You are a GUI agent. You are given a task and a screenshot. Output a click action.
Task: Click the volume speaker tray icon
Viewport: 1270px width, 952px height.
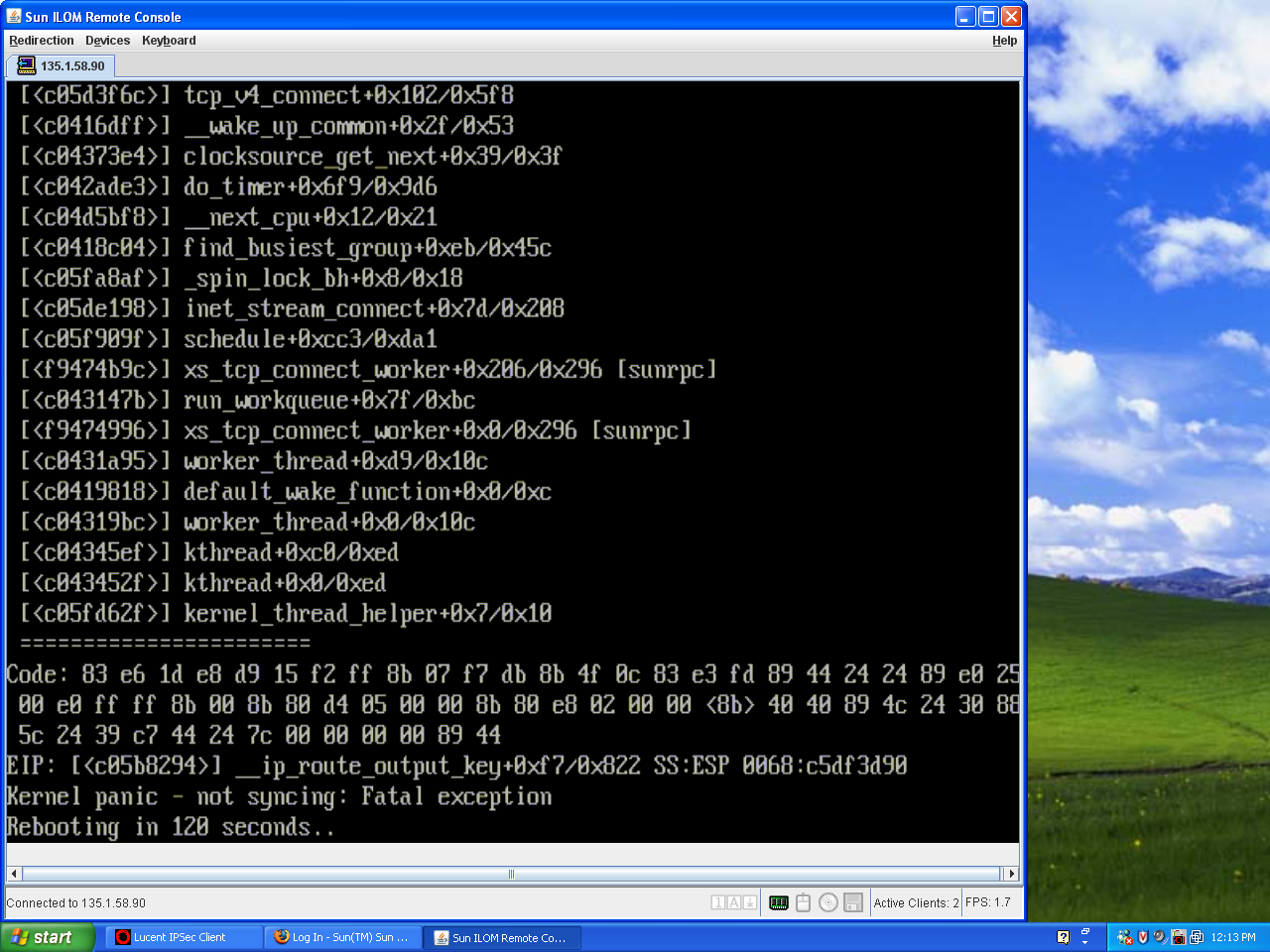click(1159, 937)
